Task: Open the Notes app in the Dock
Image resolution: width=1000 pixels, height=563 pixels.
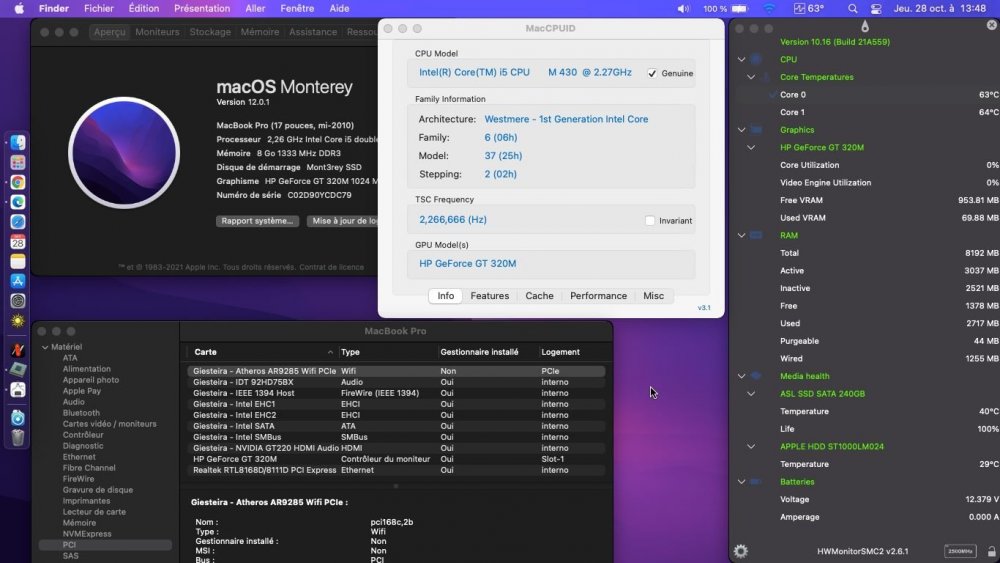Action: click(18, 261)
